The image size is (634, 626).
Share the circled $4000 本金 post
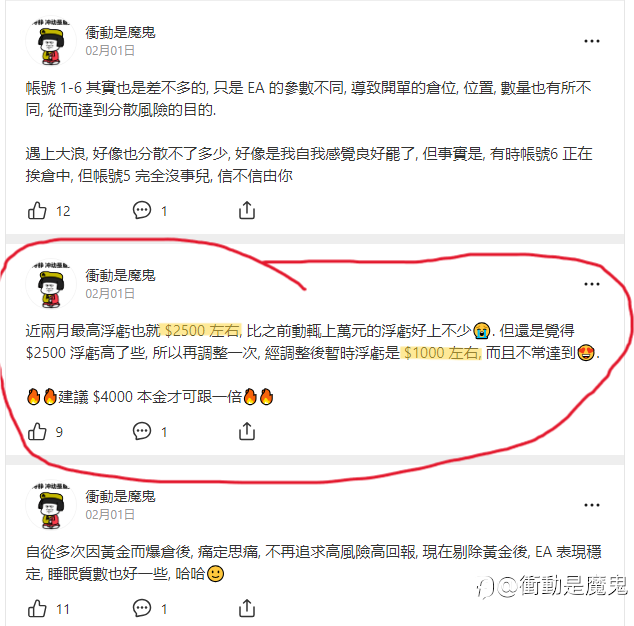click(247, 431)
